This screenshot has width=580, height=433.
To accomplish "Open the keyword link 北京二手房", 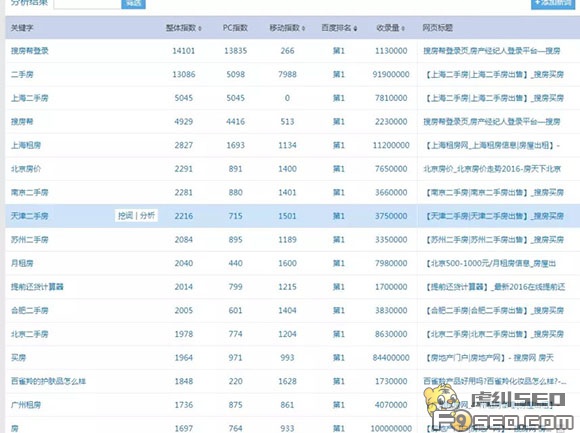I will coord(30,334).
